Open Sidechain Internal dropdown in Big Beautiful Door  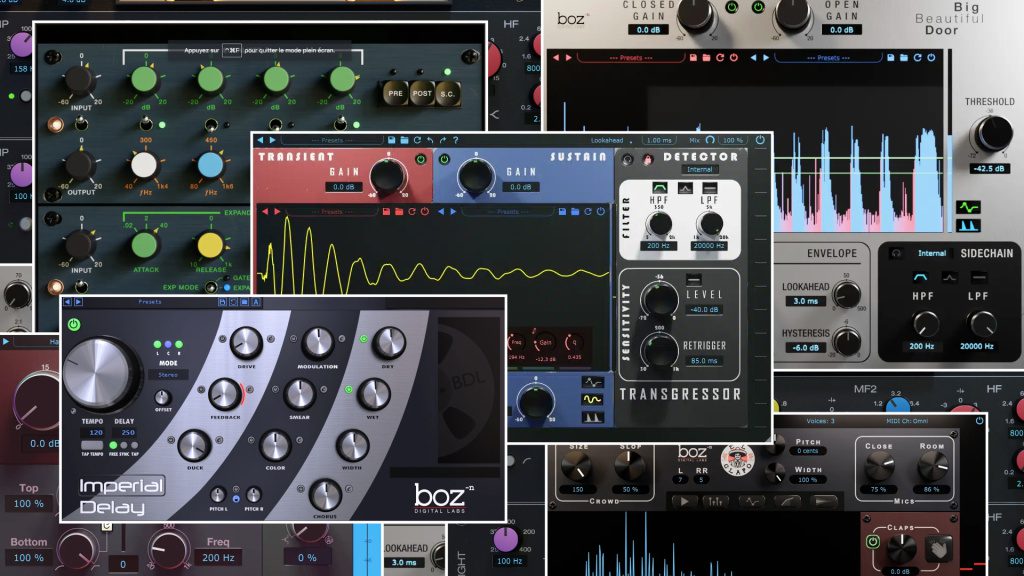pos(932,253)
